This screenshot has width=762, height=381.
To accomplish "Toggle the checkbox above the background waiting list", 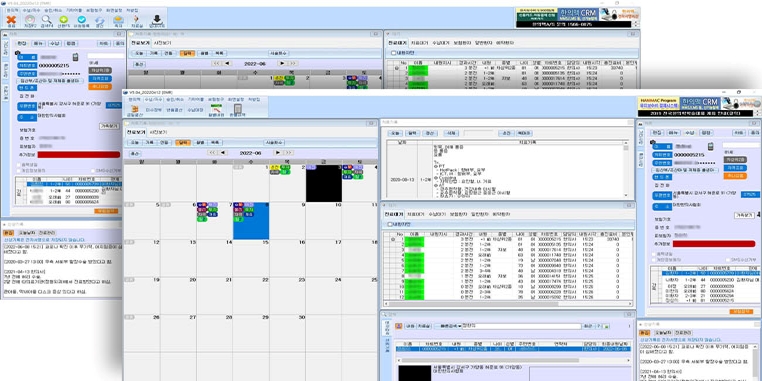I will click(x=394, y=52).
